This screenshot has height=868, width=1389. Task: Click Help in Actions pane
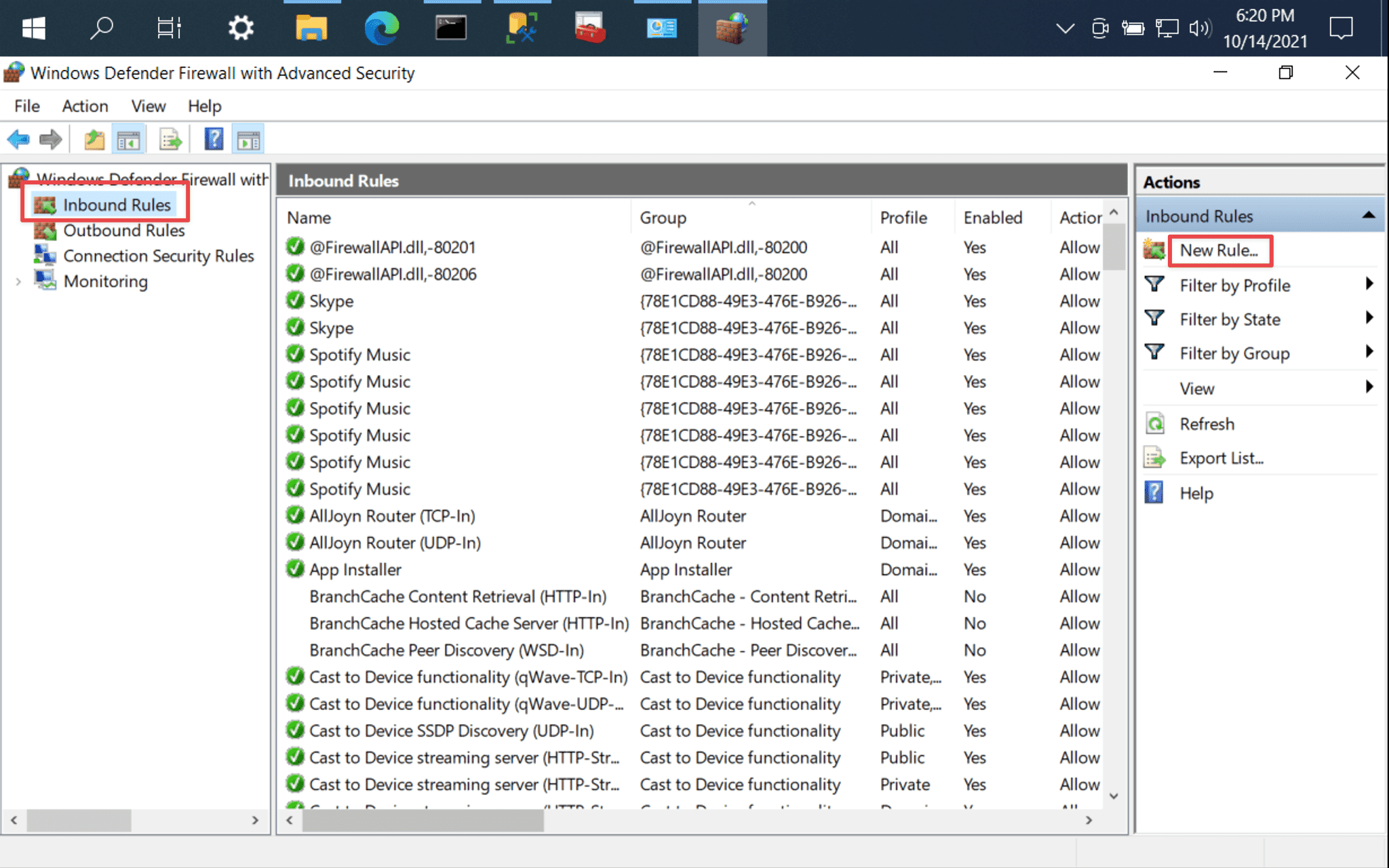pyautogui.click(x=1196, y=493)
